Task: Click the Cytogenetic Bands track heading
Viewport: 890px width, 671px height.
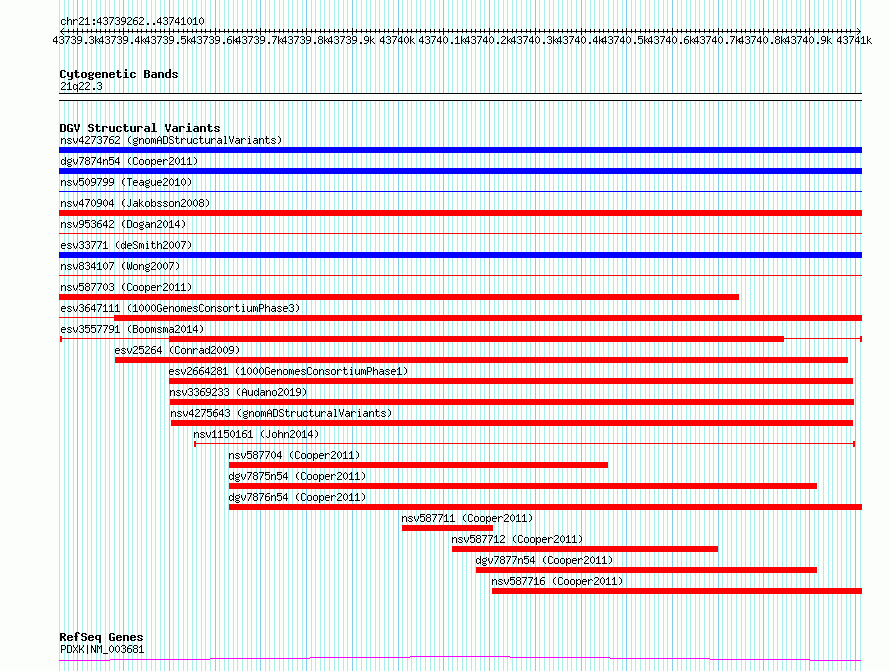Action: pos(119,74)
